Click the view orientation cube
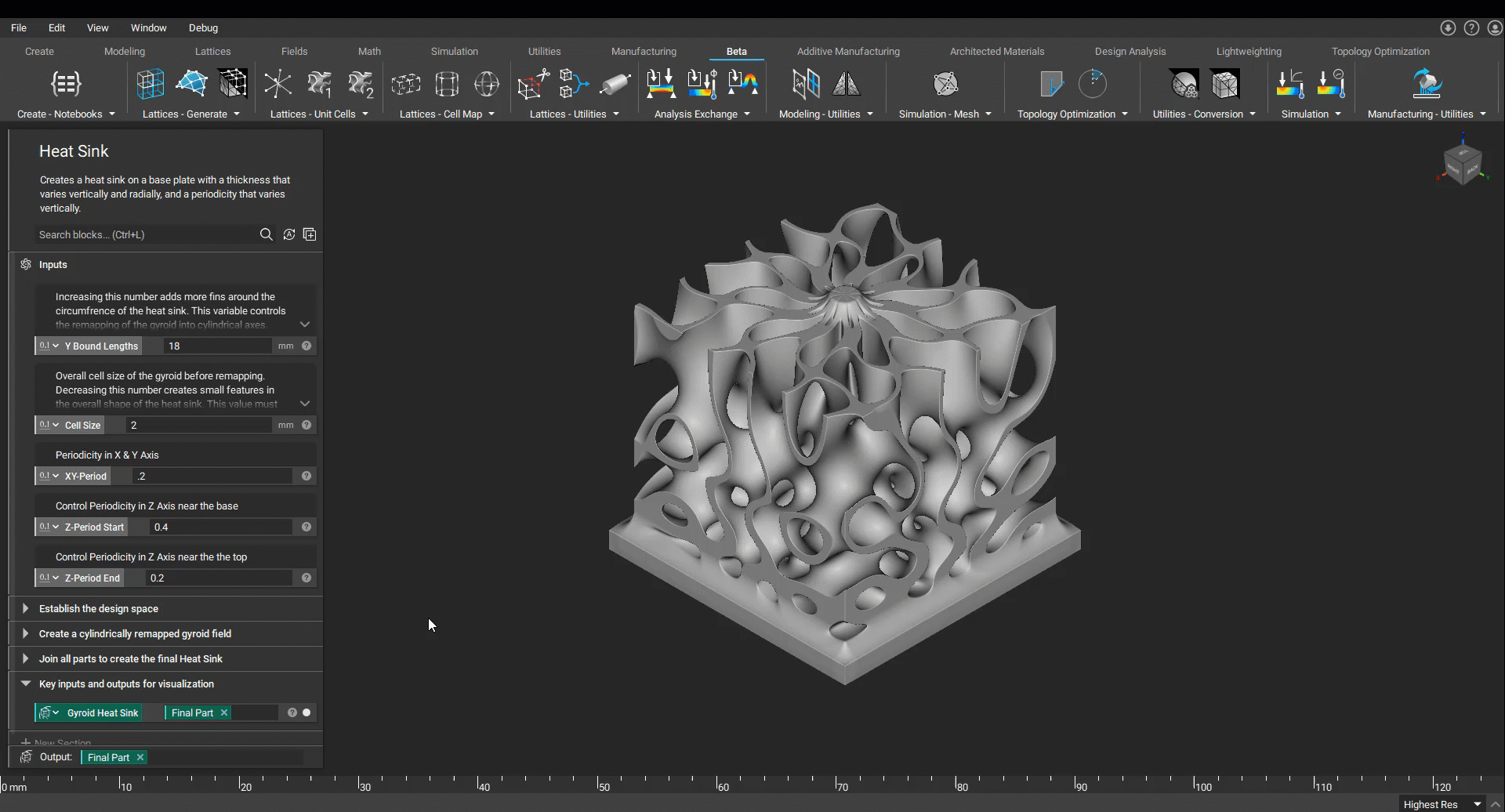Viewport: 1505px width, 812px height. pos(1463,163)
